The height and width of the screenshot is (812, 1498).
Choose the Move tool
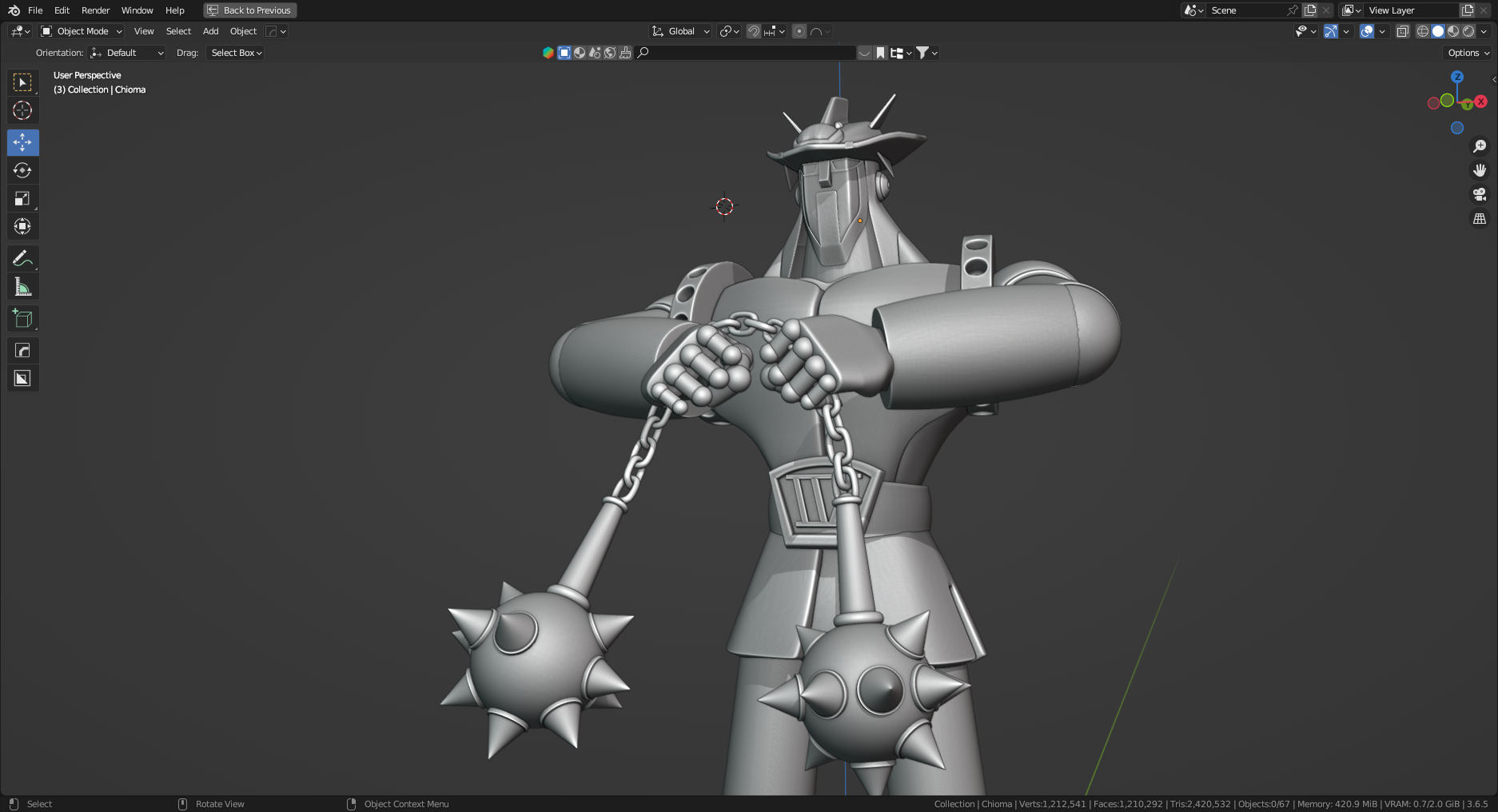tap(22, 142)
